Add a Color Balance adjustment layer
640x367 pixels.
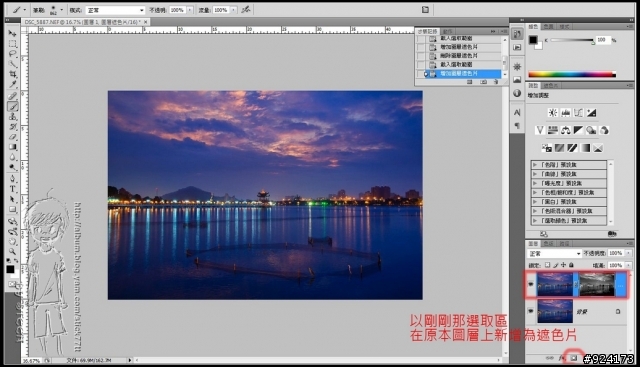pyautogui.click(x=565, y=130)
